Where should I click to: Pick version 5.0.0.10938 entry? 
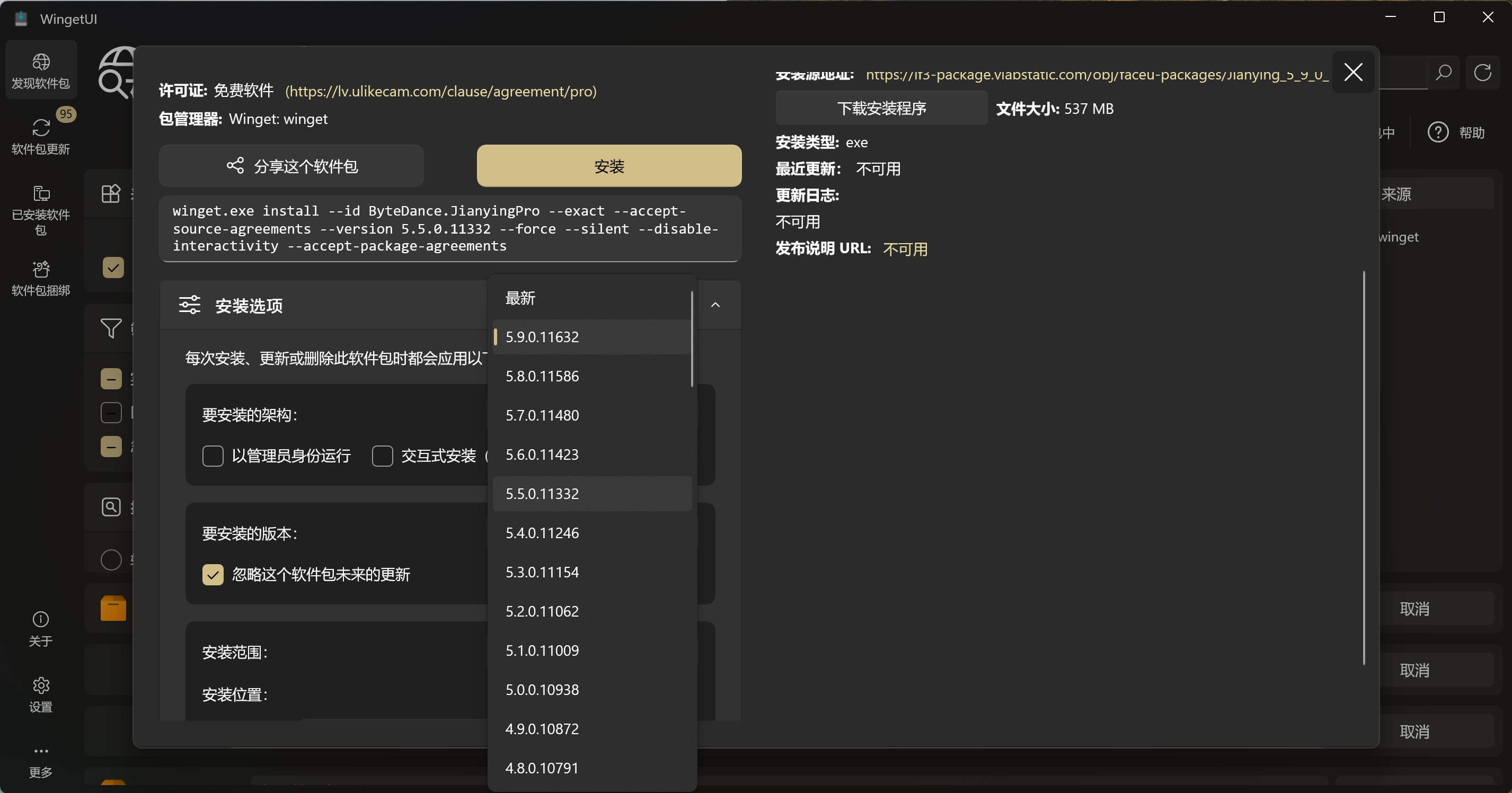click(591, 689)
